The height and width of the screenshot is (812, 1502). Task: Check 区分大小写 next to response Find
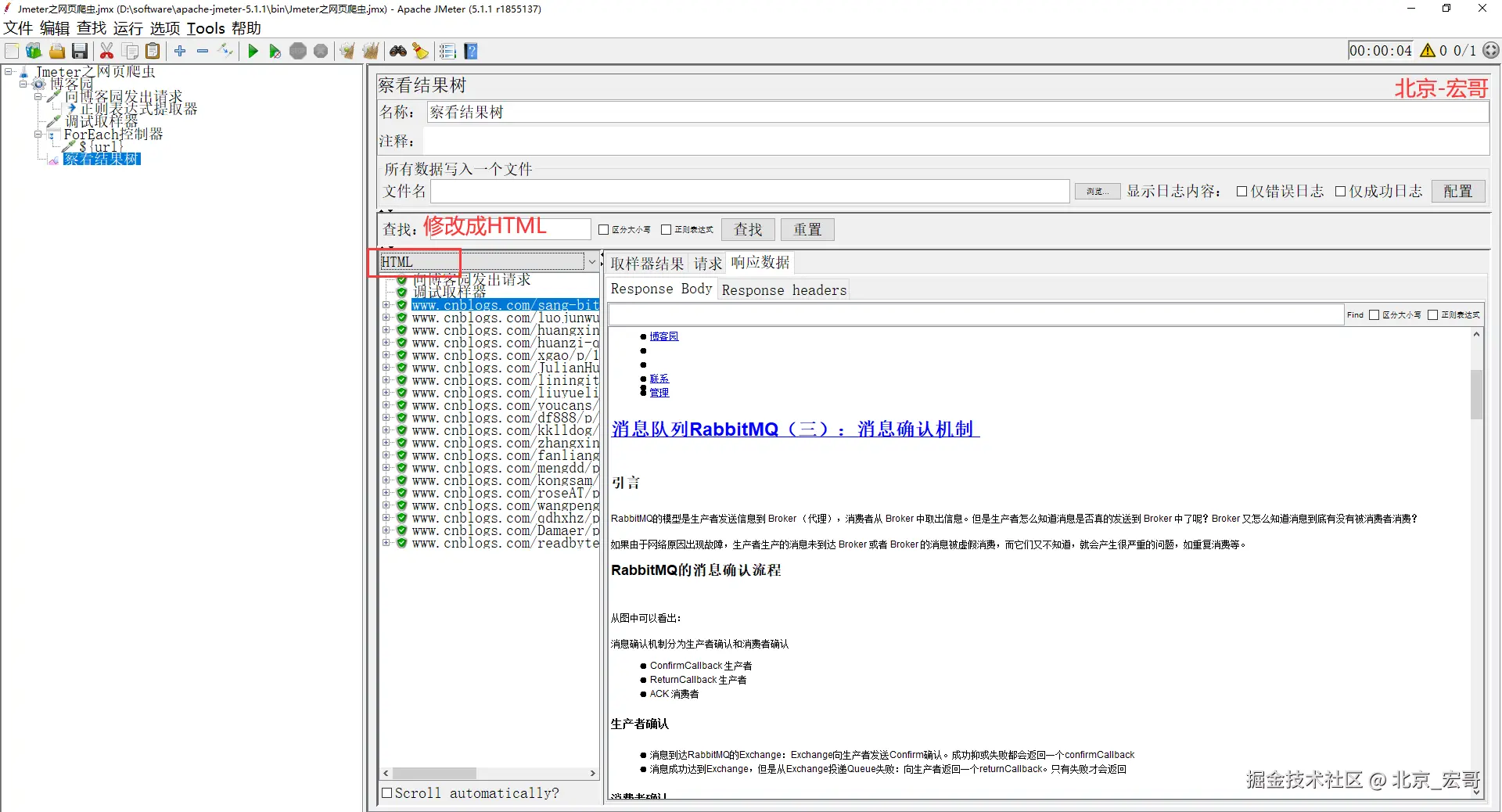[x=1374, y=315]
